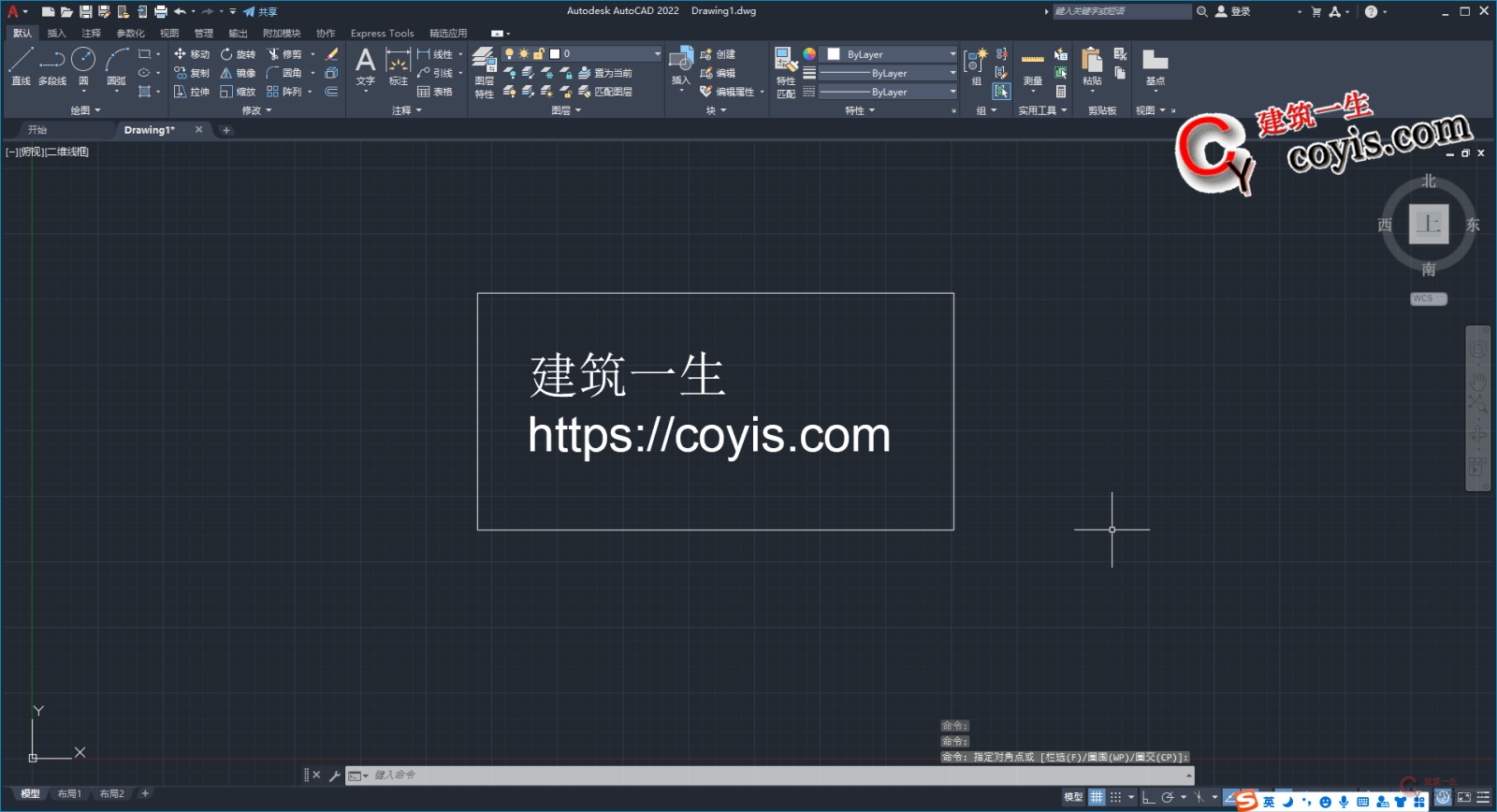Expand the 注释 (Annotation) panel
The width and height of the screenshot is (1497, 812).
406,110
